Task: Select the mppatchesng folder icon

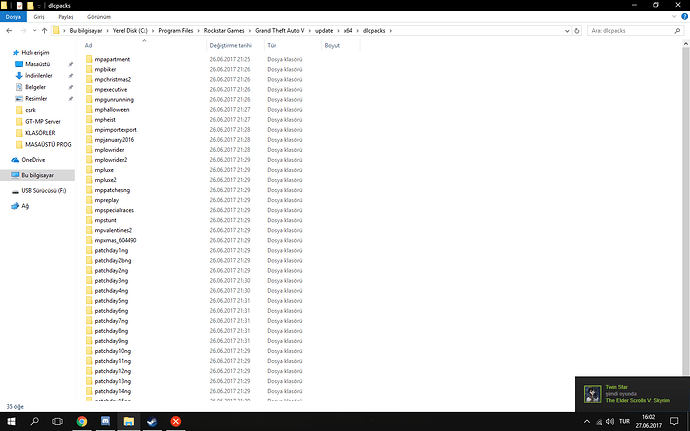Action: coord(89,190)
